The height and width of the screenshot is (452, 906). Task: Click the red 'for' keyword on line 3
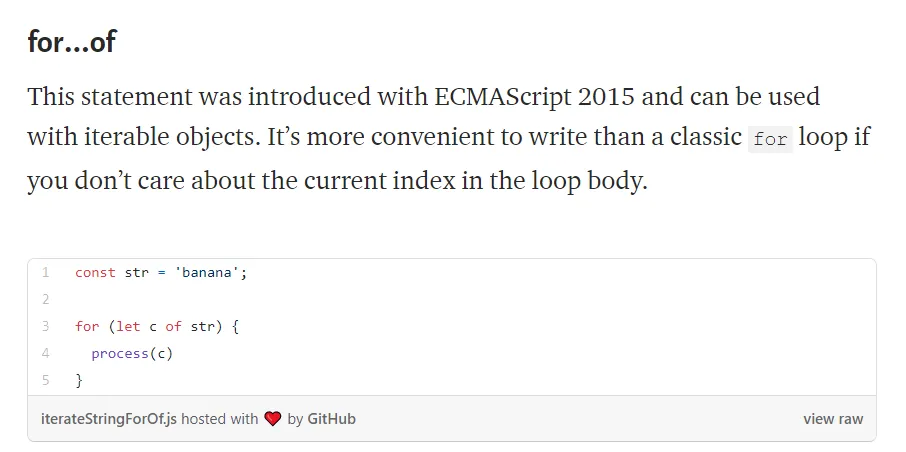coord(87,326)
